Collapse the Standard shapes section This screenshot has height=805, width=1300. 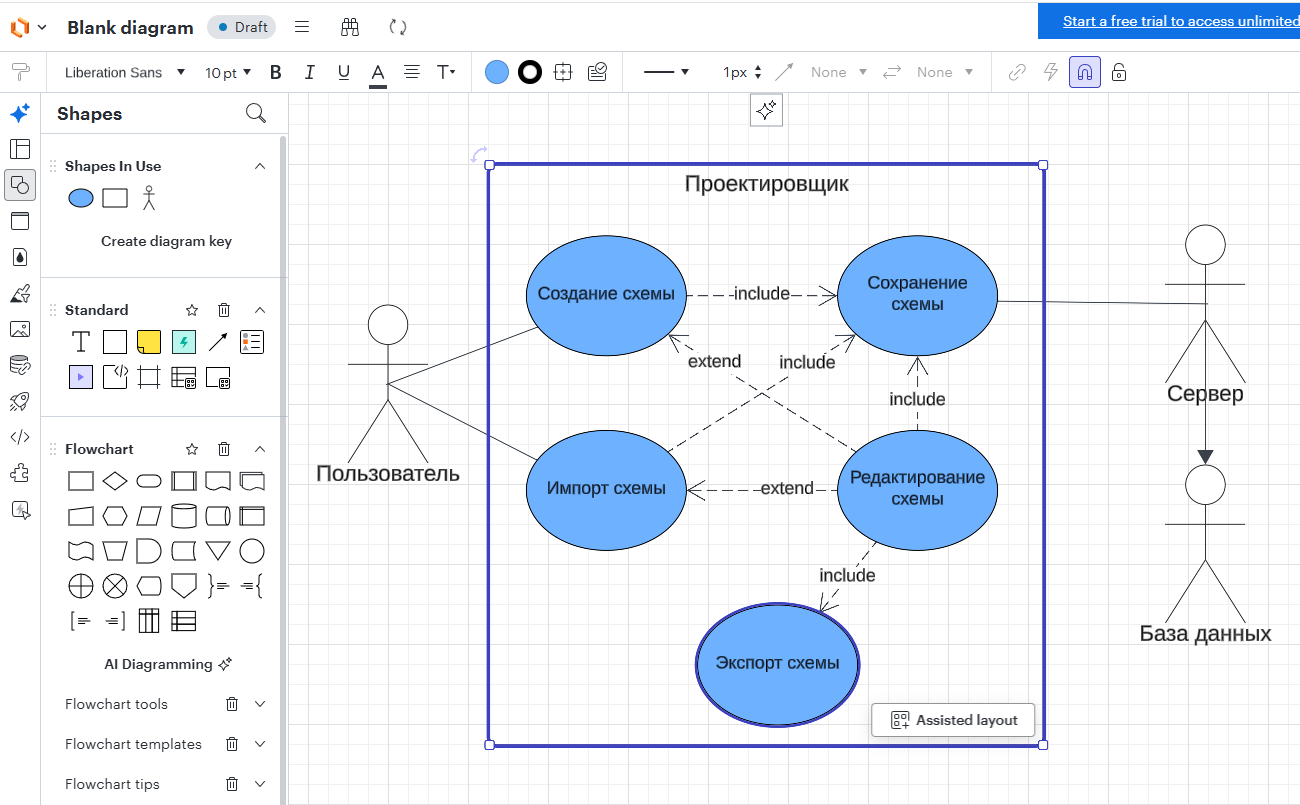pyautogui.click(x=260, y=310)
